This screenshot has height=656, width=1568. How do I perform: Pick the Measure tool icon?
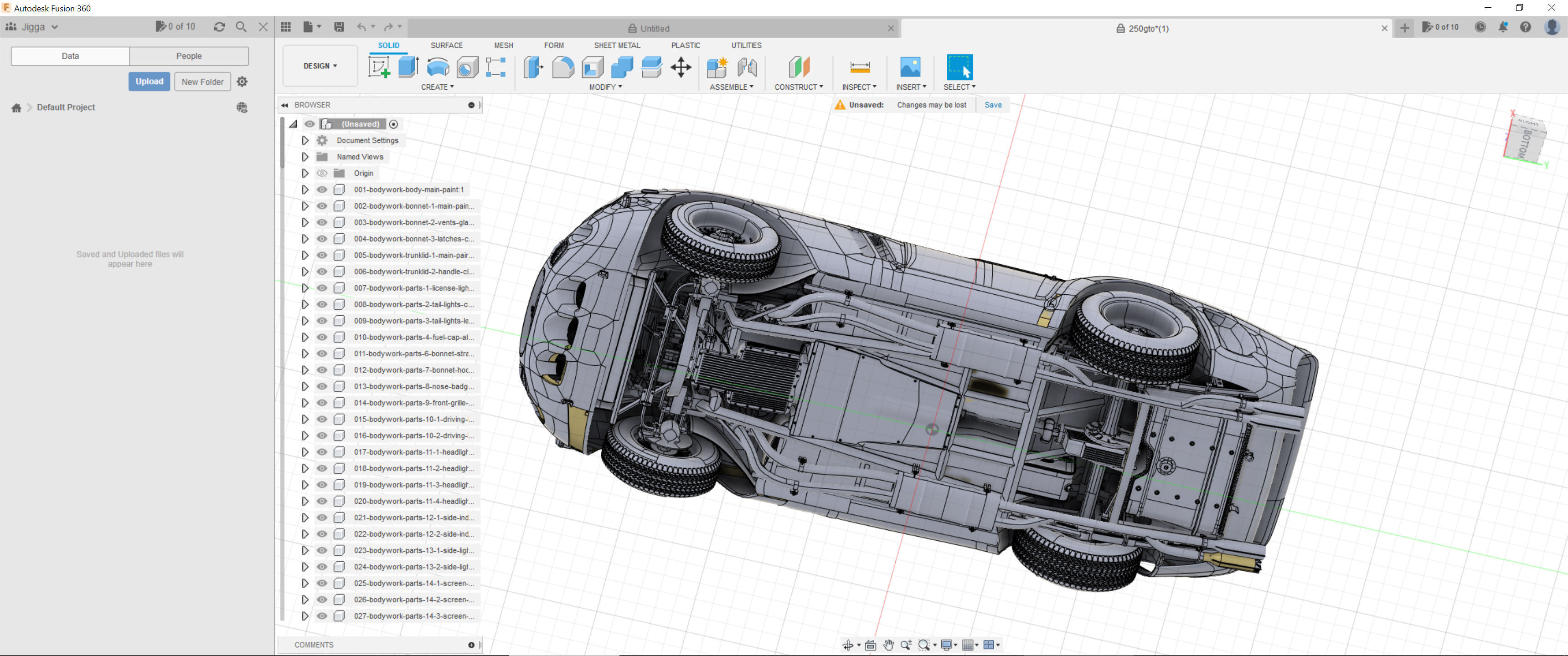point(860,67)
